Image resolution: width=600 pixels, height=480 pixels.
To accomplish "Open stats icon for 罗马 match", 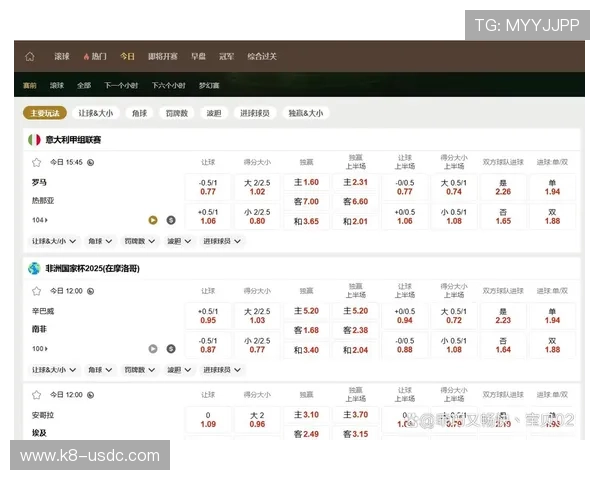I will (x=171, y=220).
